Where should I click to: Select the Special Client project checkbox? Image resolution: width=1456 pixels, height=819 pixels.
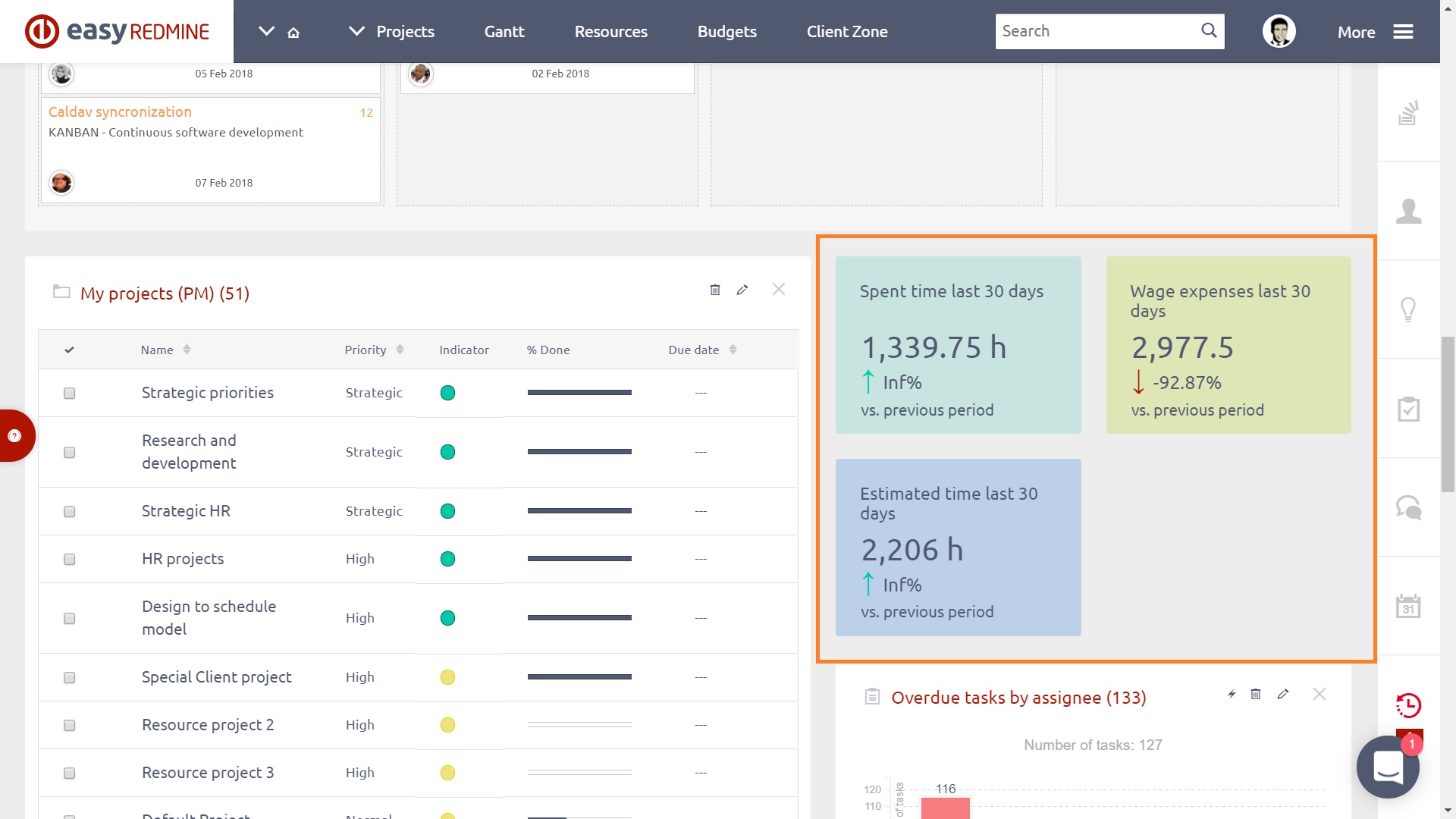pyautogui.click(x=70, y=677)
